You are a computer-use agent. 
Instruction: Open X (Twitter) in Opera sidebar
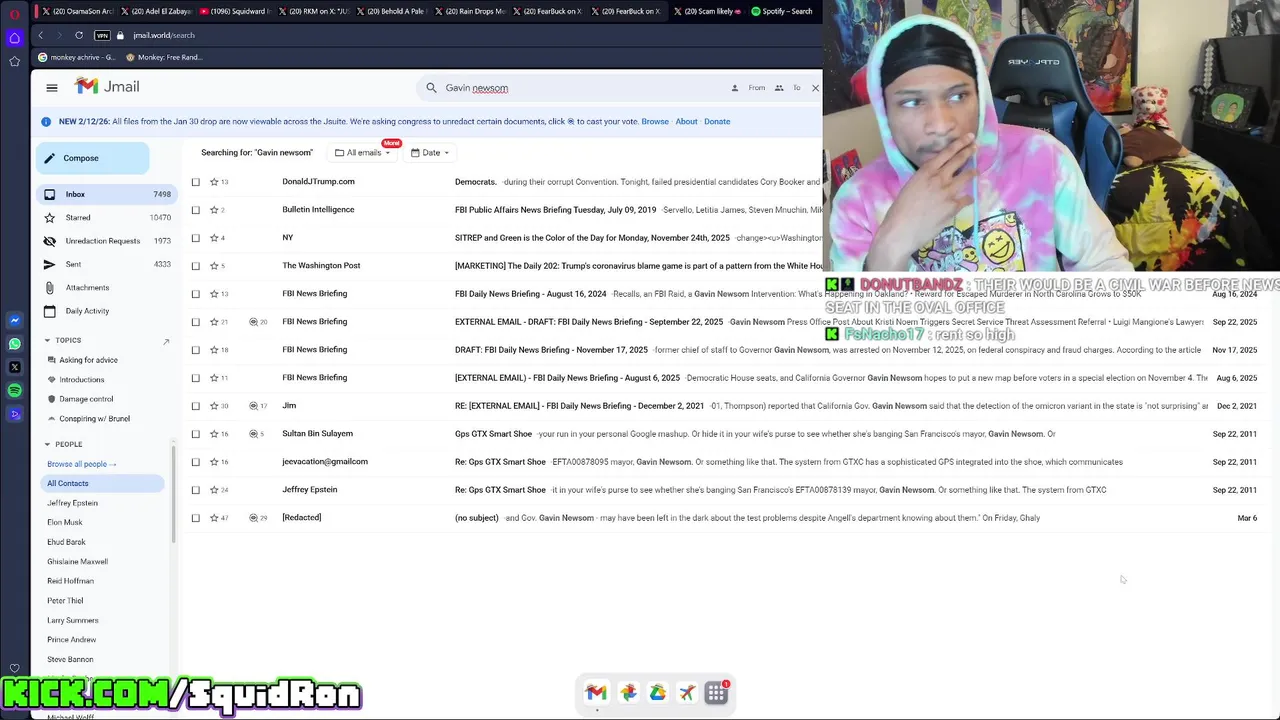pyautogui.click(x=14, y=367)
